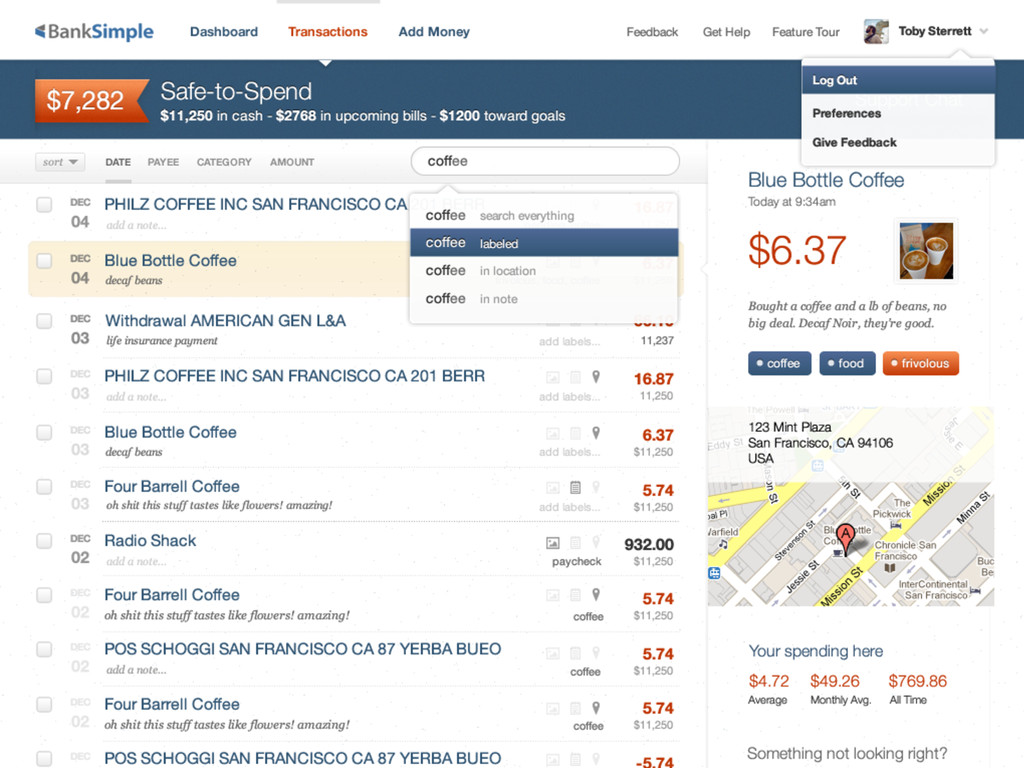Click the Feedback link
Screen dimensions: 1024x768
(x=652, y=32)
